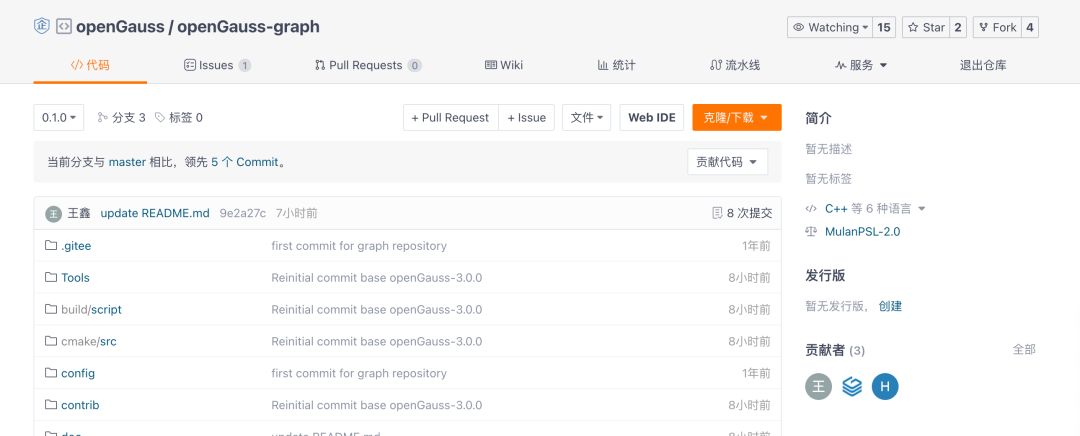Open the Web IDE
1080x436 pixels.
point(652,118)
